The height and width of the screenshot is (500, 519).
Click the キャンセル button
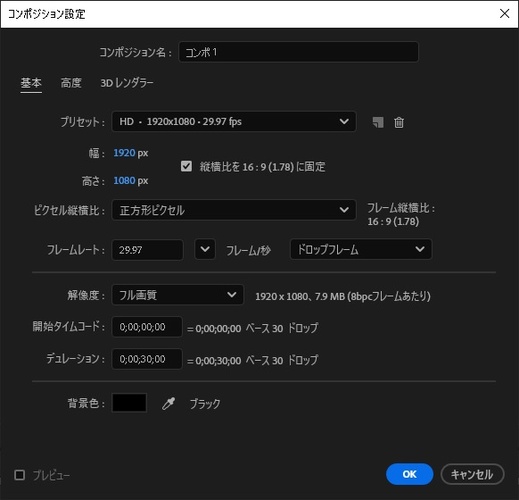tap(472, 474)
